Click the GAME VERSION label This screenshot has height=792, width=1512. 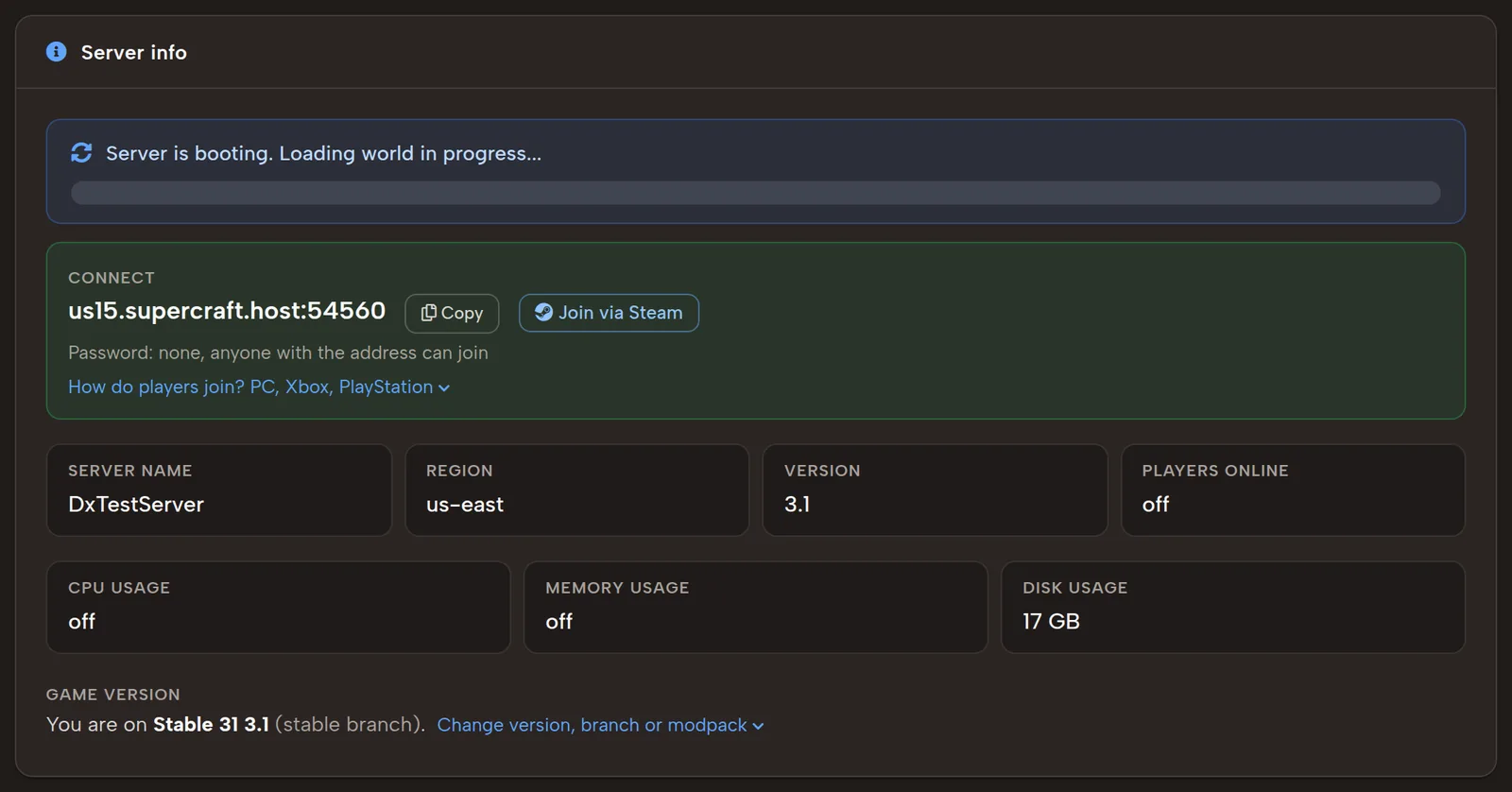click(x=113, y=695)
